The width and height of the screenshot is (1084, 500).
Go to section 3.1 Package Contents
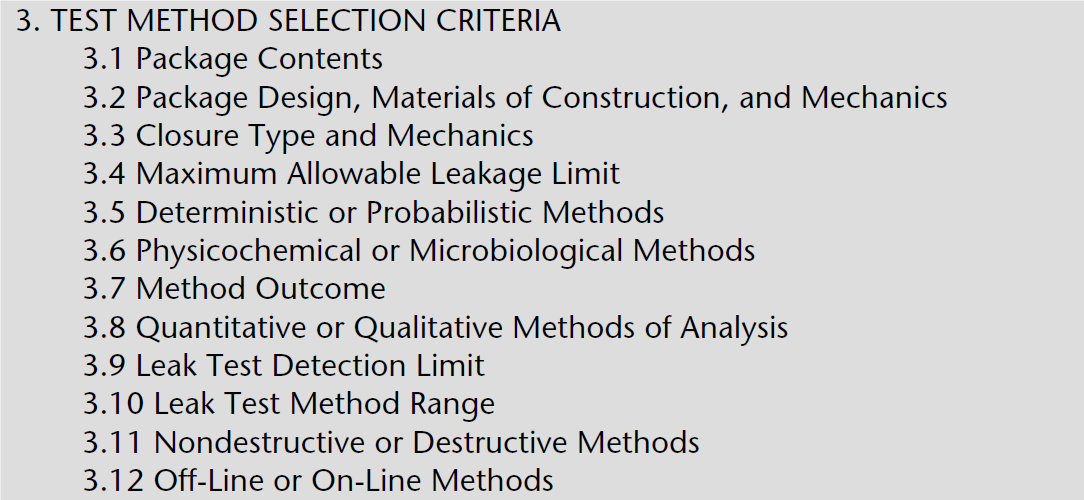(233, 59)
